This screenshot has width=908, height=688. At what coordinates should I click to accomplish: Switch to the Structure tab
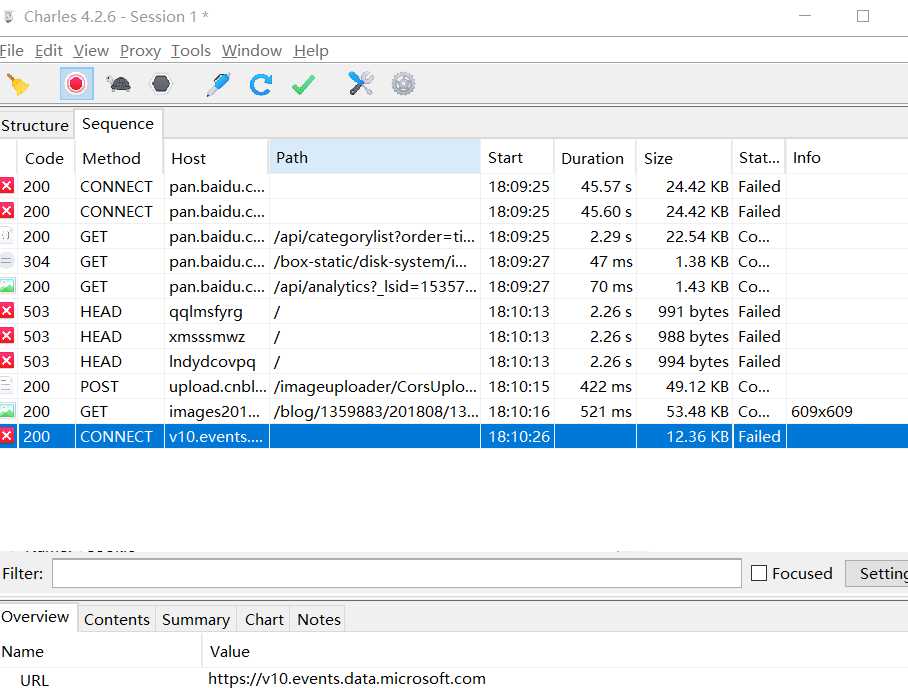35,126
